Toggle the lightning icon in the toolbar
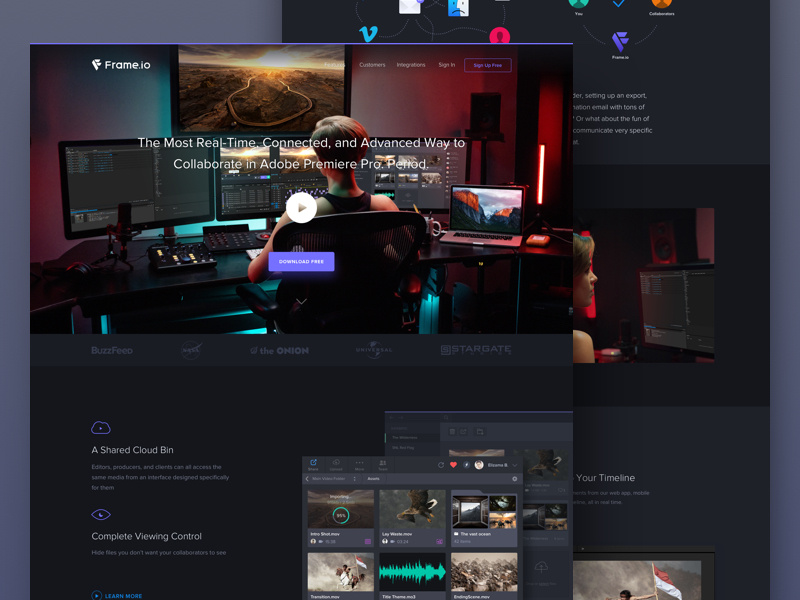 click(466, 464)
